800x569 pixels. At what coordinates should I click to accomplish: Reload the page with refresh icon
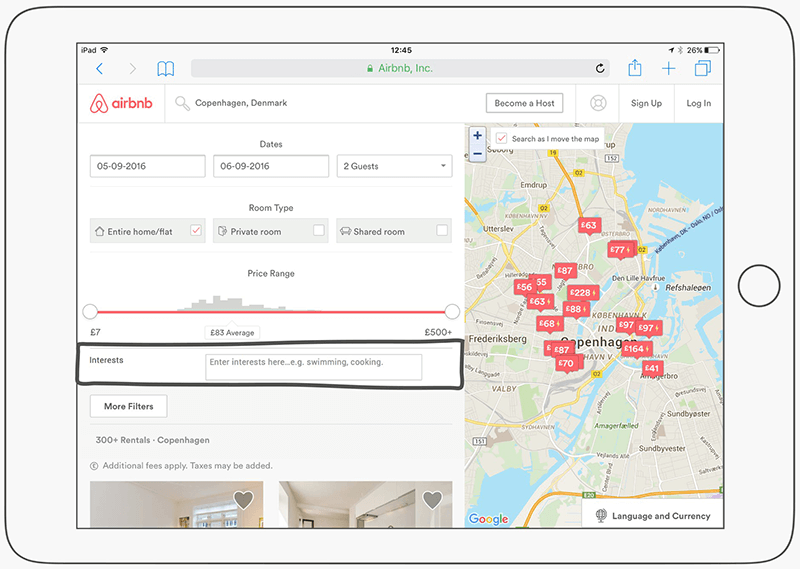[x=600, y=68]
